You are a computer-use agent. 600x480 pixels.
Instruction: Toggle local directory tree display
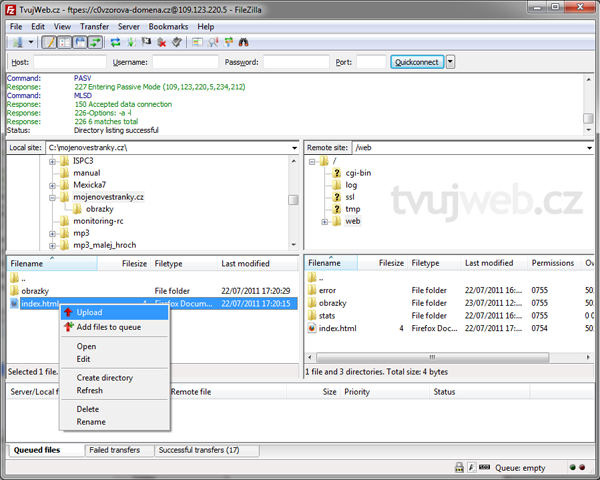[x=65, y=42]
